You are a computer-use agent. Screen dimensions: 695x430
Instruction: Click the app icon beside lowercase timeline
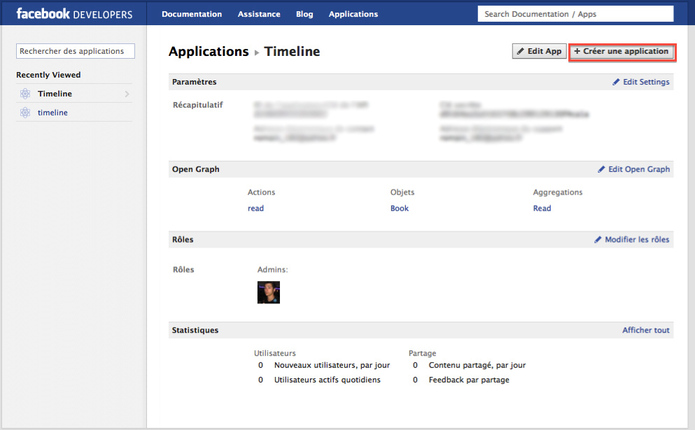pyautogui.click(x=25, y=113)
